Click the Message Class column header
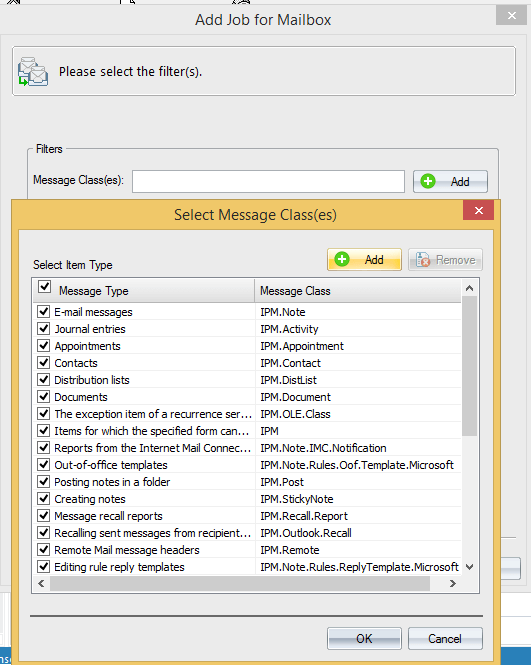Screen dimensions: 531x665 pos(358,291)
